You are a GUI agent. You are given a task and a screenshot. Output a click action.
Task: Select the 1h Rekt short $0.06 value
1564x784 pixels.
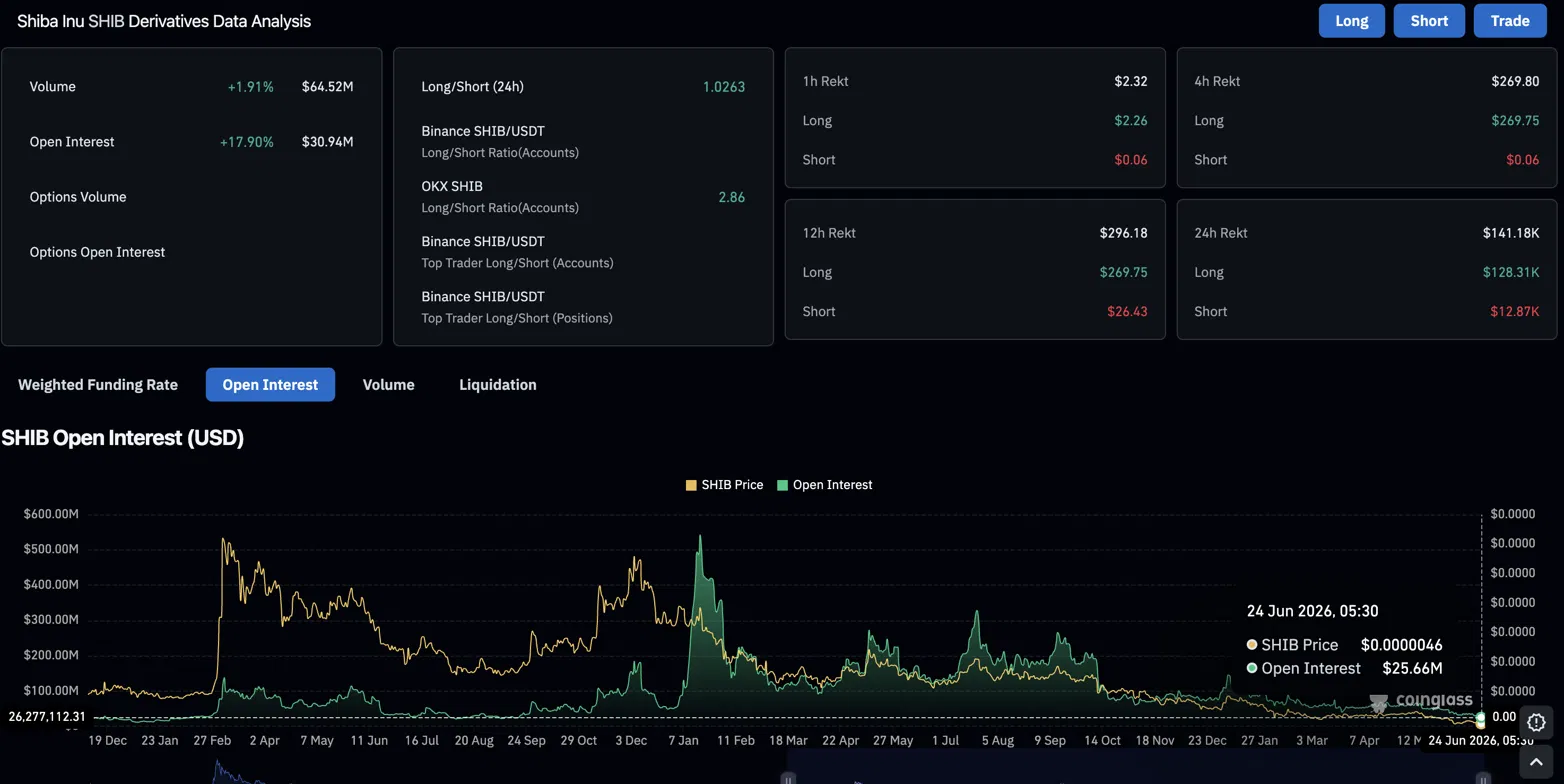click(1131, 160)
